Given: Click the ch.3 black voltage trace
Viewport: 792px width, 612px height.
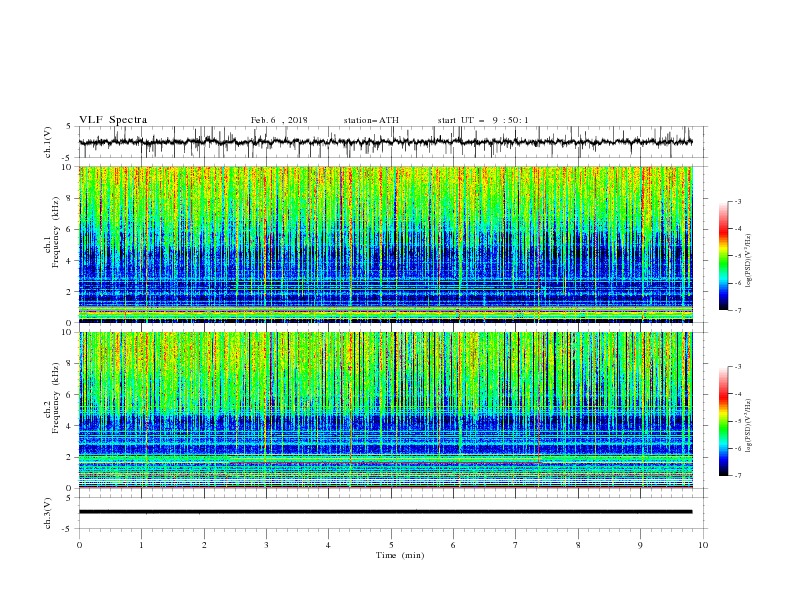Looking at the screenshot, I should coord(385,512).
